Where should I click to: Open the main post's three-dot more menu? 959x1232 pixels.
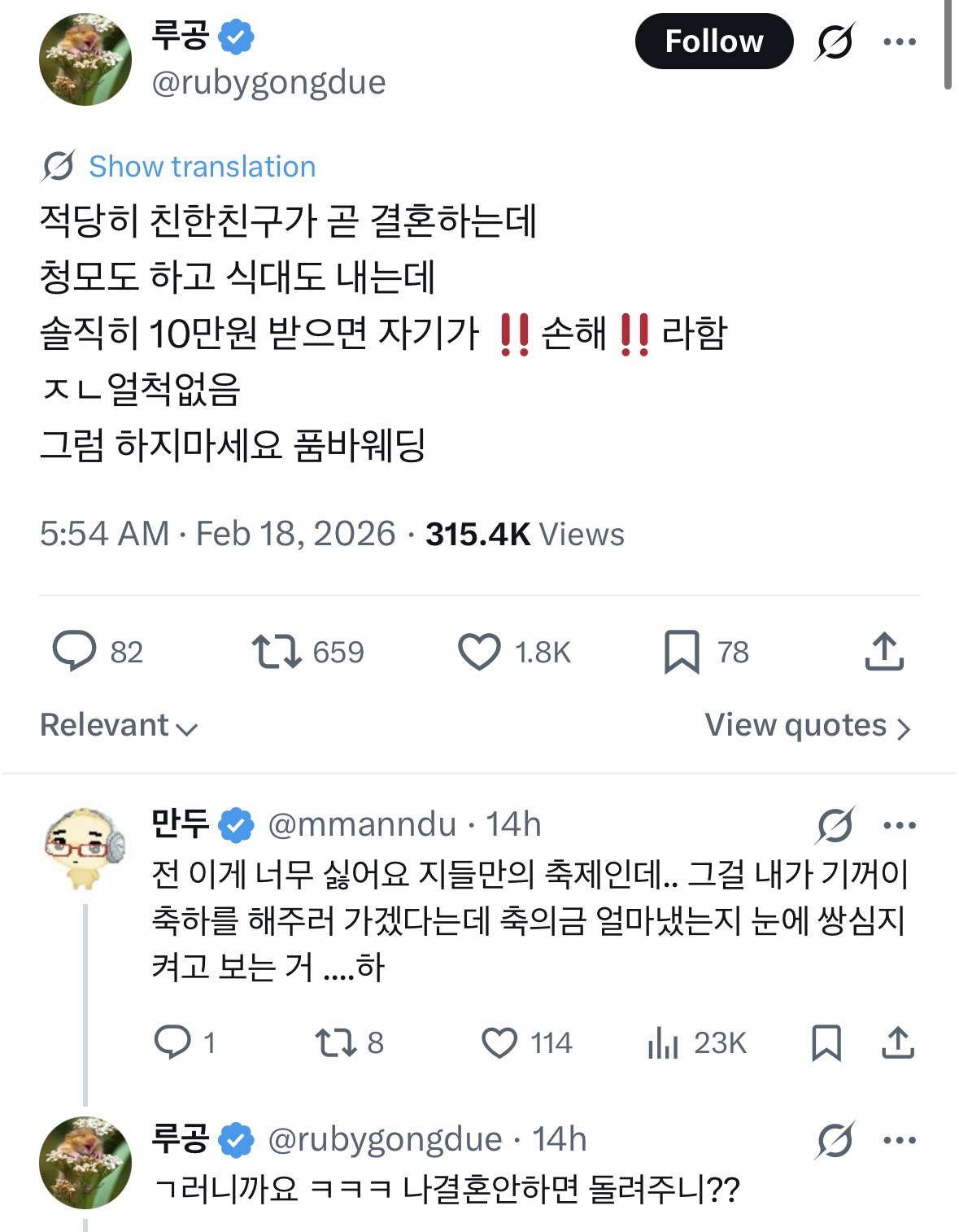[x=899, y=42]
